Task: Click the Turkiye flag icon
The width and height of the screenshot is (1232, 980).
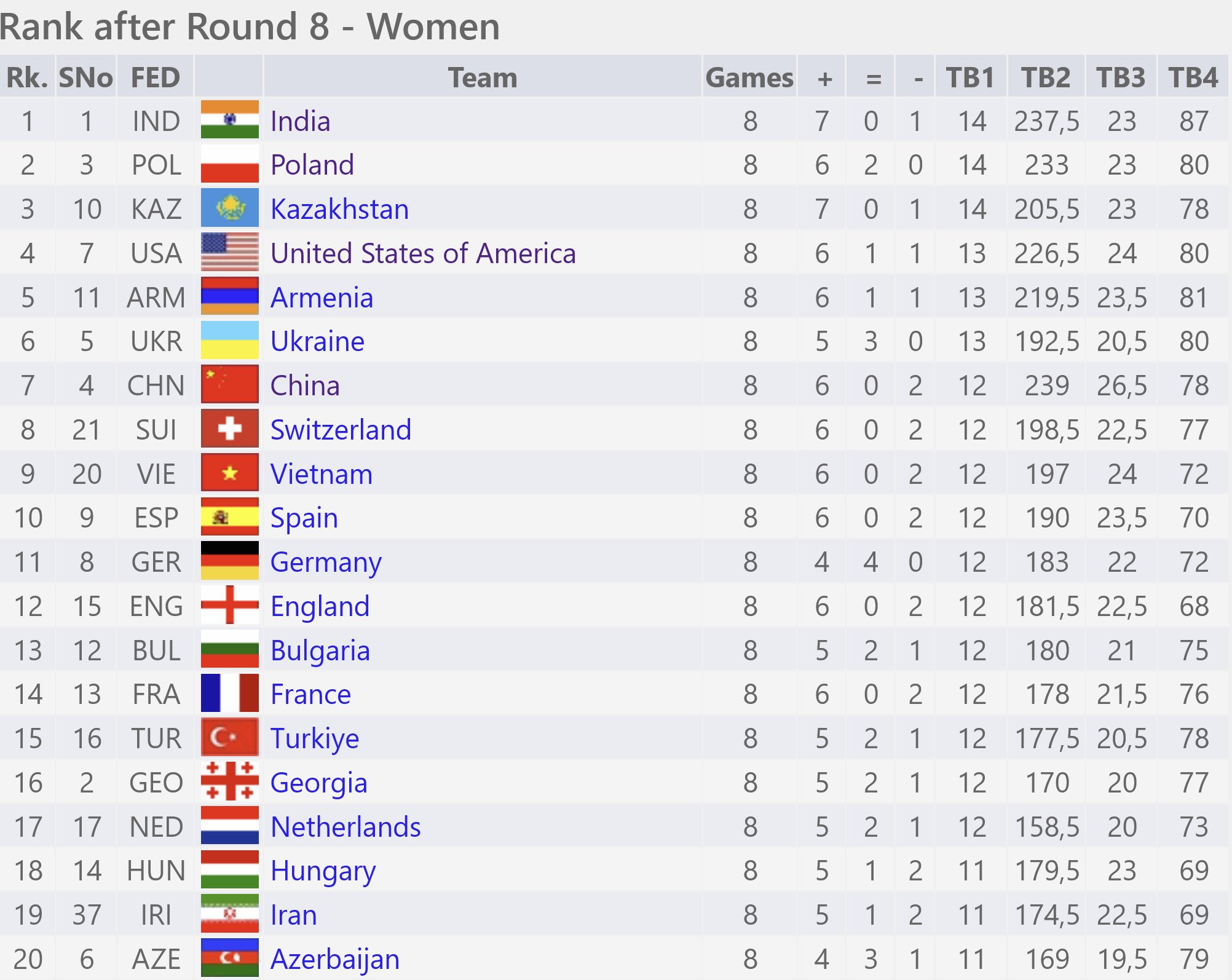Action: pos(229,738)
